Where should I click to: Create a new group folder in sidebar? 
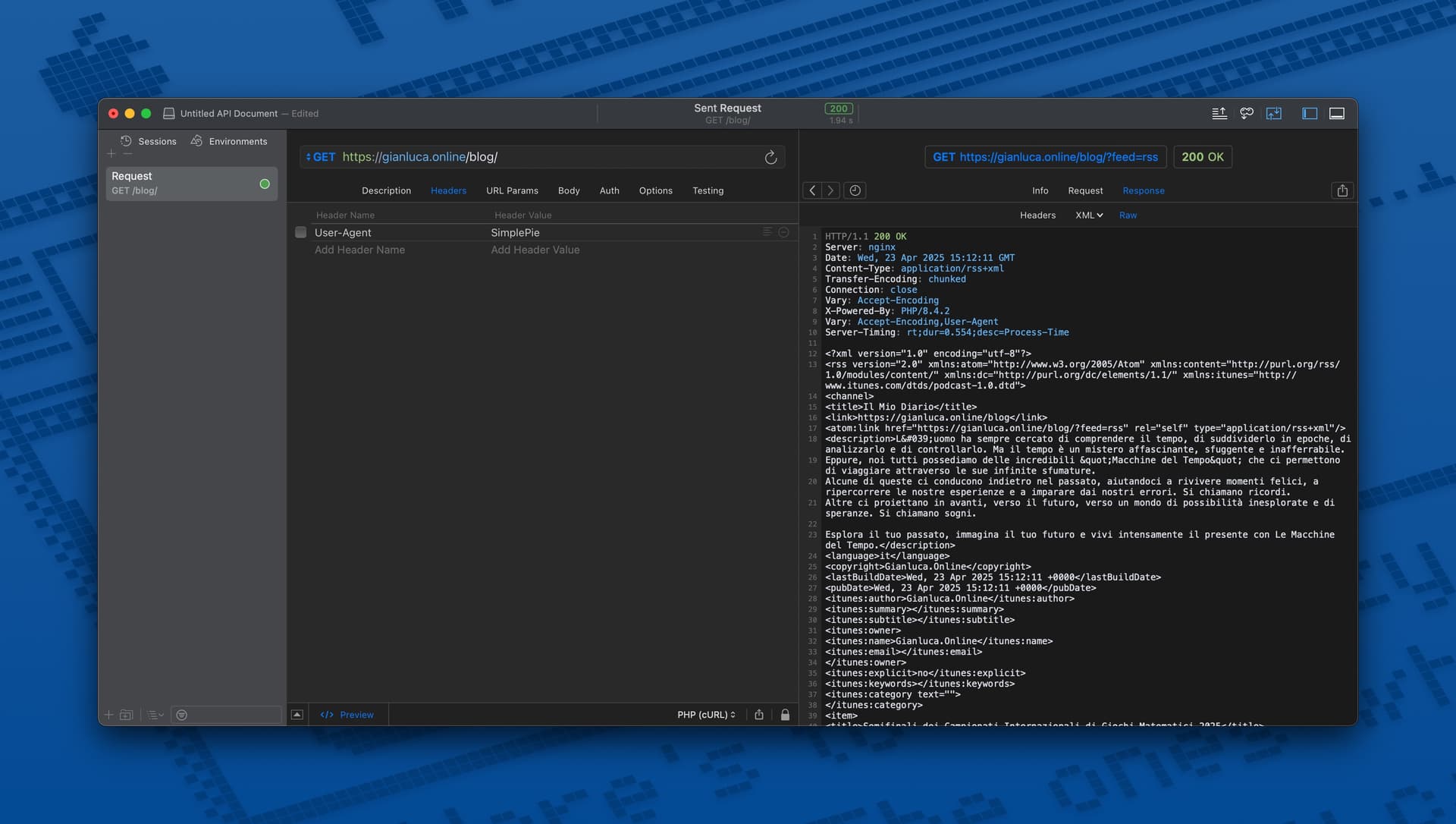127,715
